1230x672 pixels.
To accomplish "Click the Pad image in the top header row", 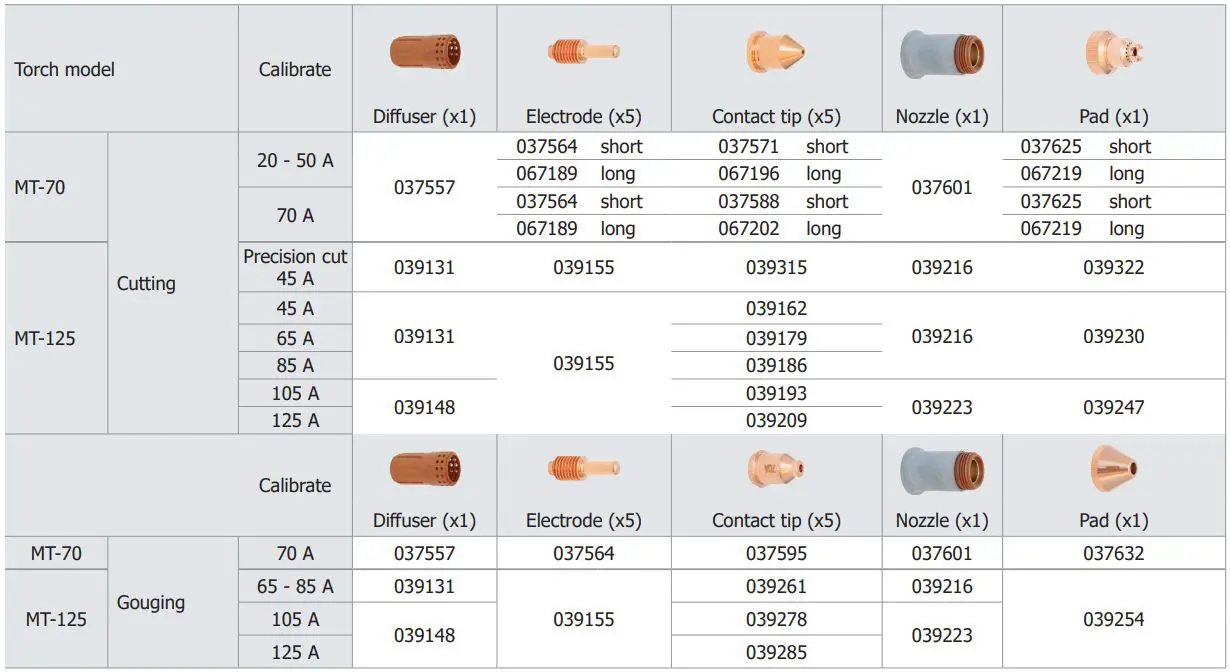I will pyautogui.click(x=1113, y=52).
